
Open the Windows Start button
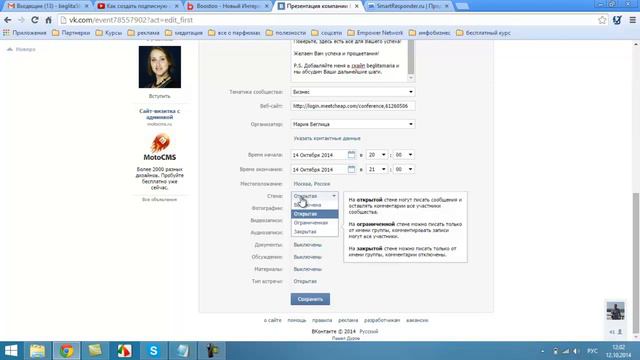click(11, 351)
